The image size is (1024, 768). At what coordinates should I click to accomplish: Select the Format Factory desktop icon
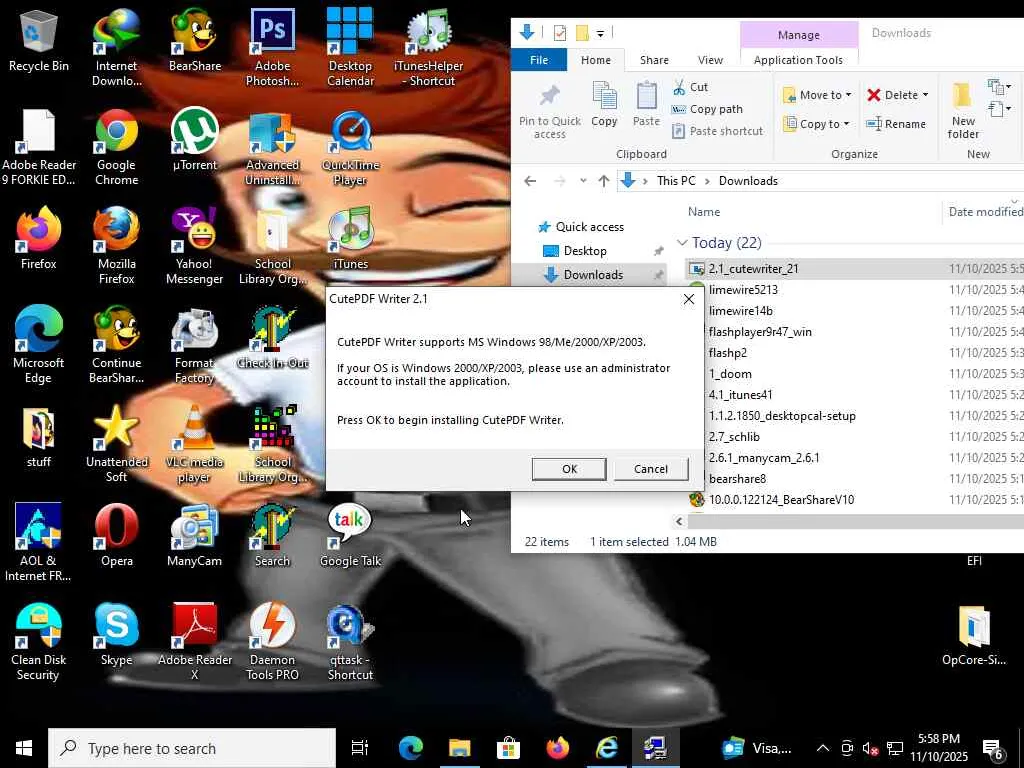click(195, 345)
